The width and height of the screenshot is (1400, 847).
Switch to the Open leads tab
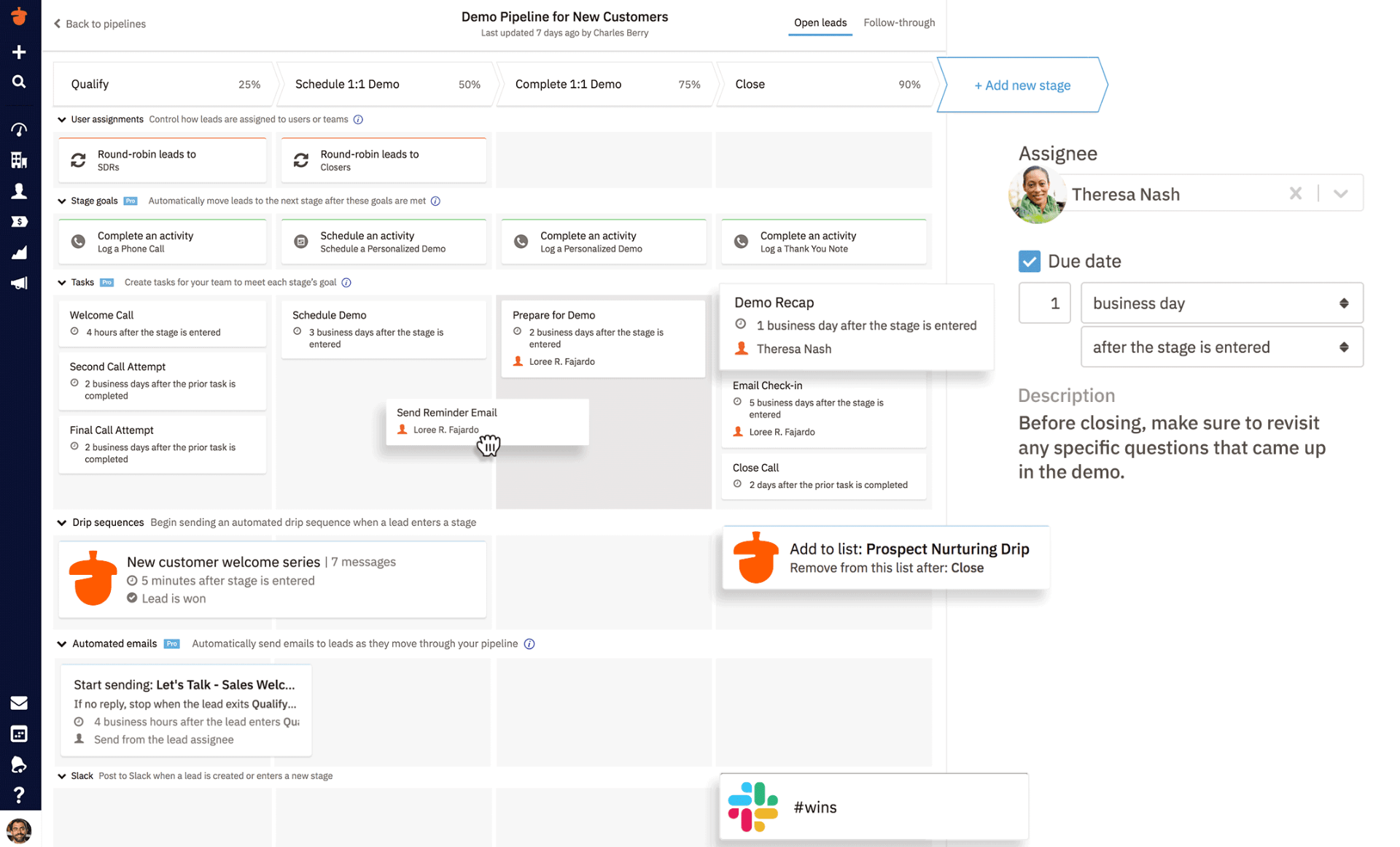820,23
